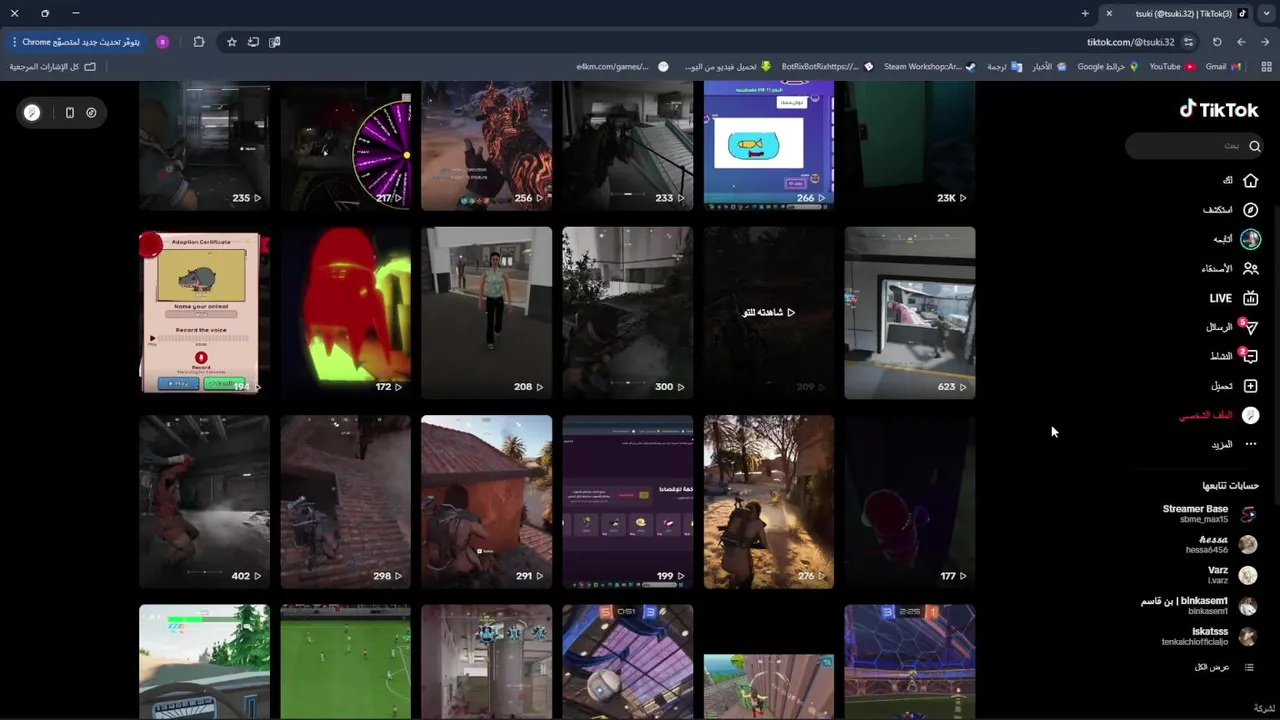The width and height of the screenshot is (1280, 720).
Task: Click the translate page icon in address bar
Action: point(274,42)
